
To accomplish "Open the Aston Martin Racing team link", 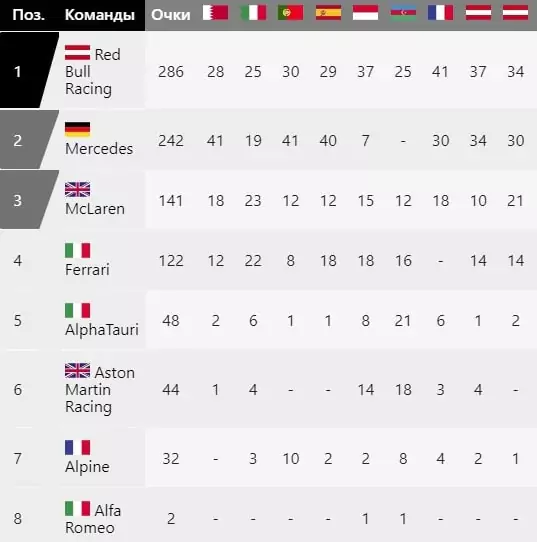I will pos(100,390).
